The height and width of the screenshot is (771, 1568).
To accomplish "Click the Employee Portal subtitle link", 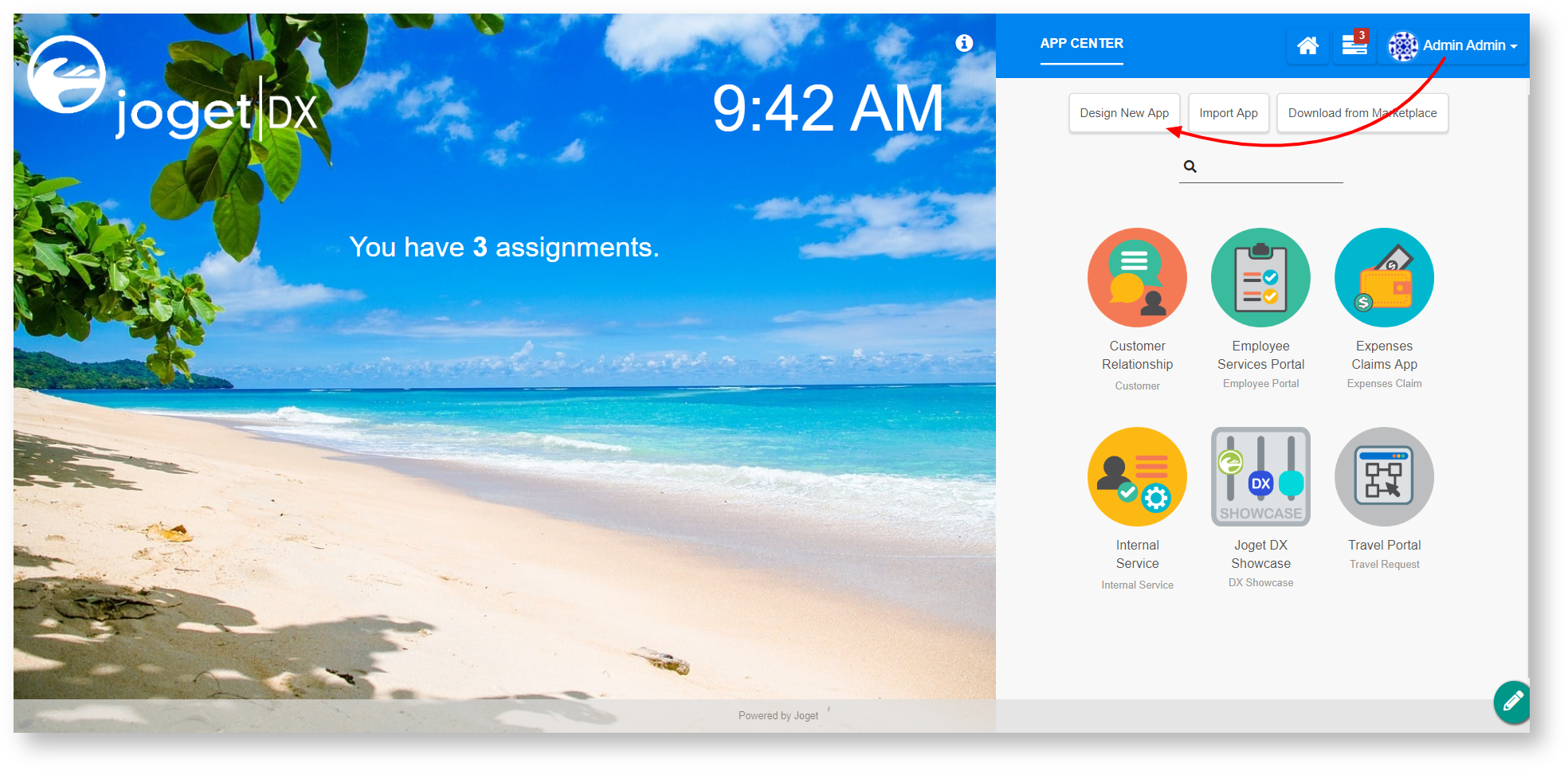I will pyautogui.click(x=1260, y=383).
